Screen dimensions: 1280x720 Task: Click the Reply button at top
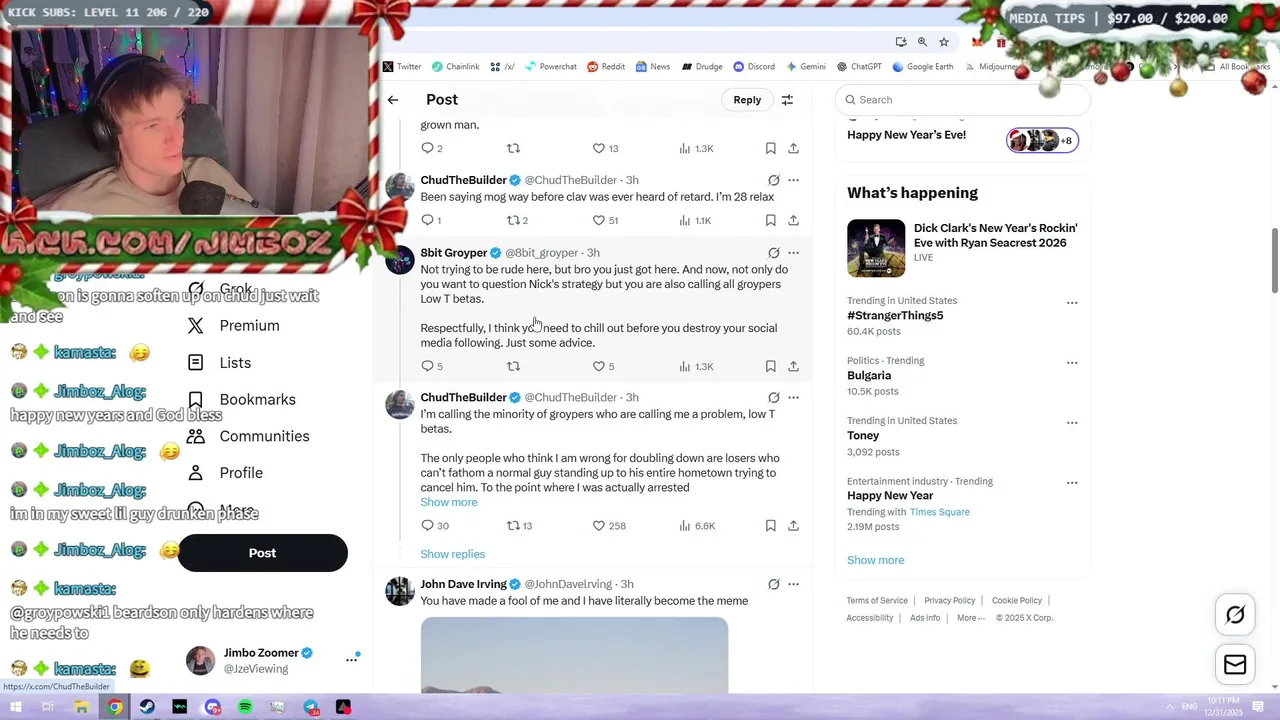[x=747, y=100]
